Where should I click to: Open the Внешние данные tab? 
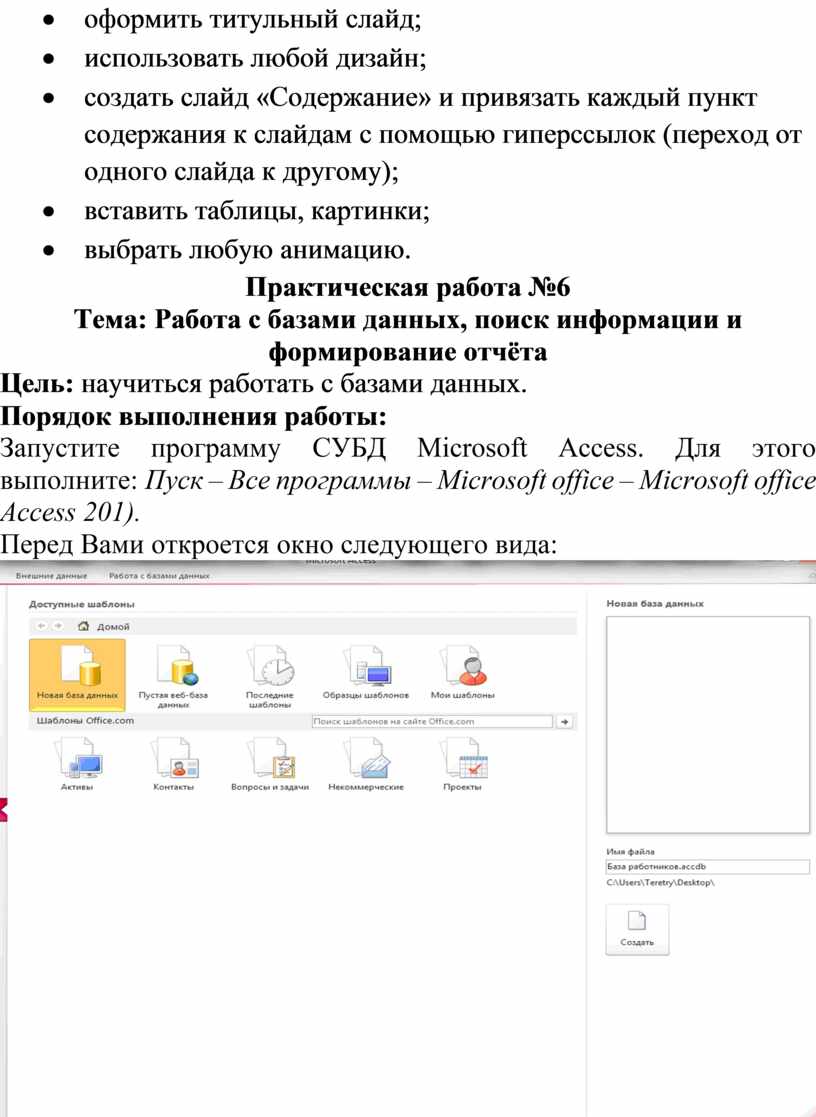click(x=51, y=576)
